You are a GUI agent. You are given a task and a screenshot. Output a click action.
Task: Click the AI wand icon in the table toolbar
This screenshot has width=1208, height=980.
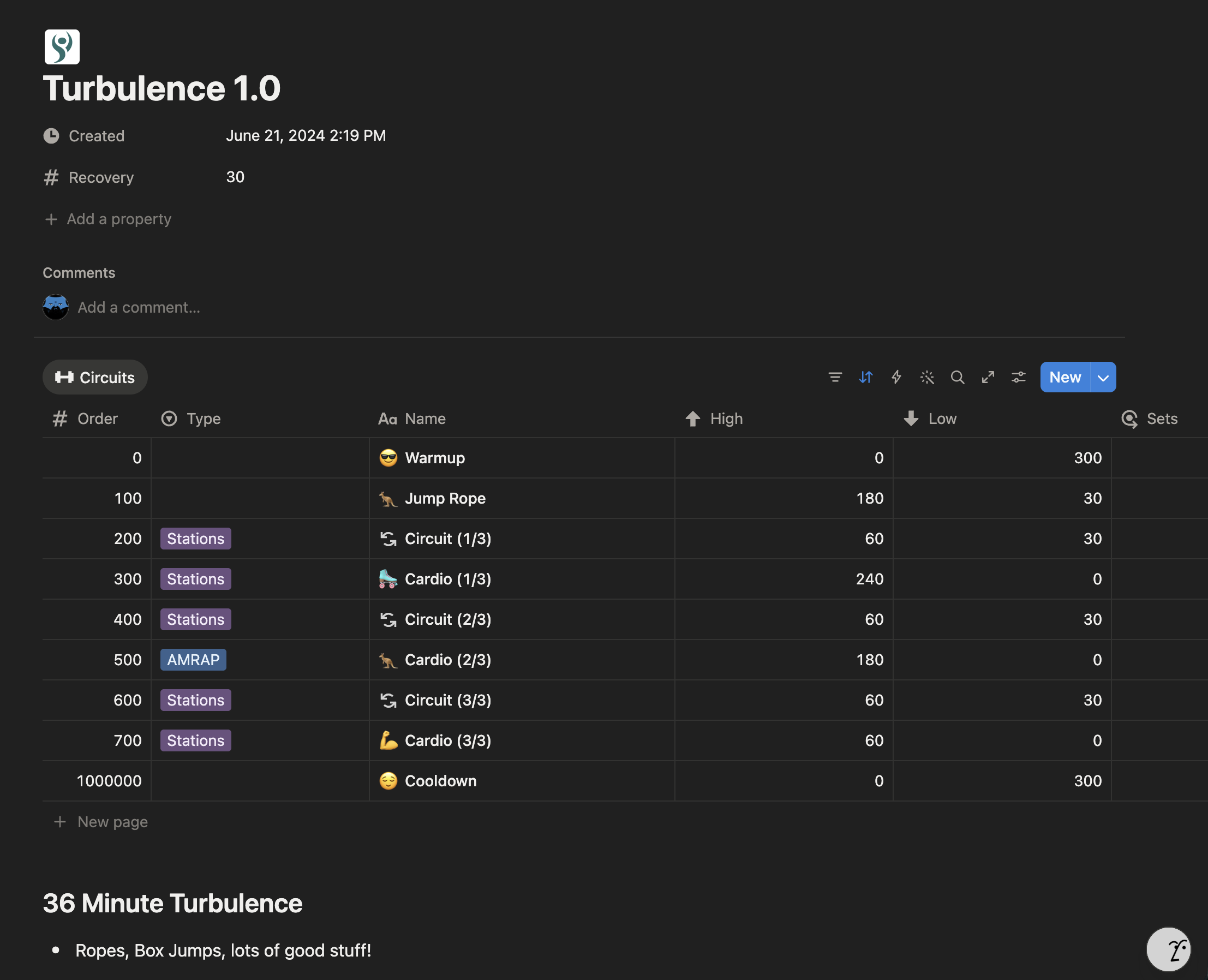927,377
